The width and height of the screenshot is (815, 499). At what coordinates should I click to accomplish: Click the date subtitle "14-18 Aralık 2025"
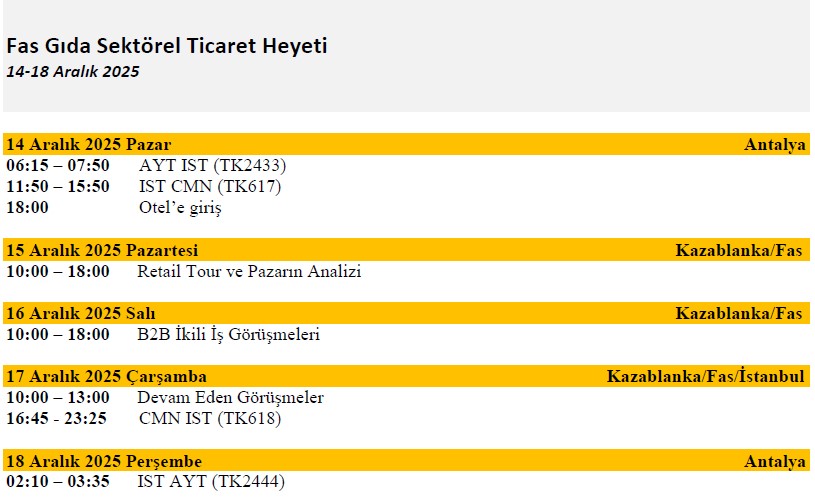point(72,72)
